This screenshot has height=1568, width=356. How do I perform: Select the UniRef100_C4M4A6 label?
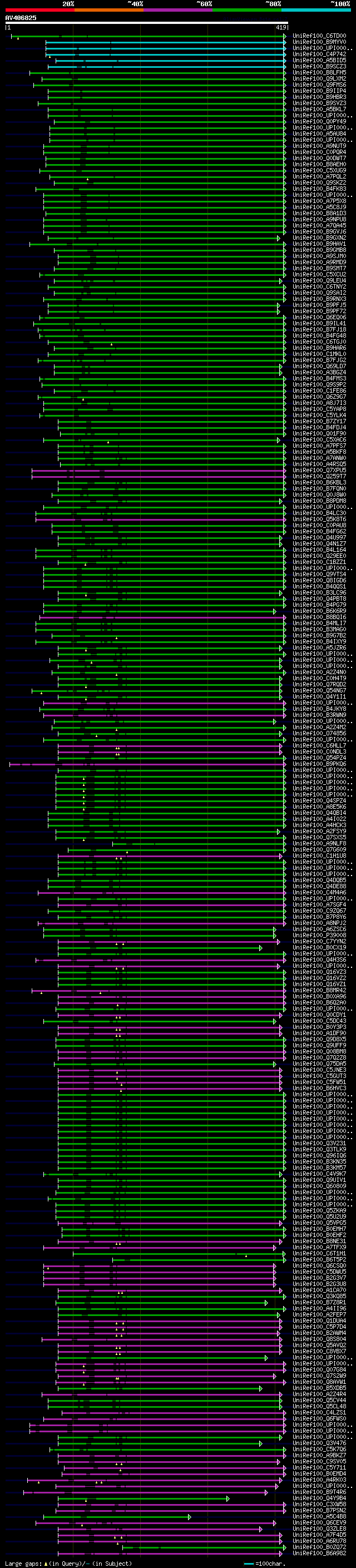click(x=319, y=892)
